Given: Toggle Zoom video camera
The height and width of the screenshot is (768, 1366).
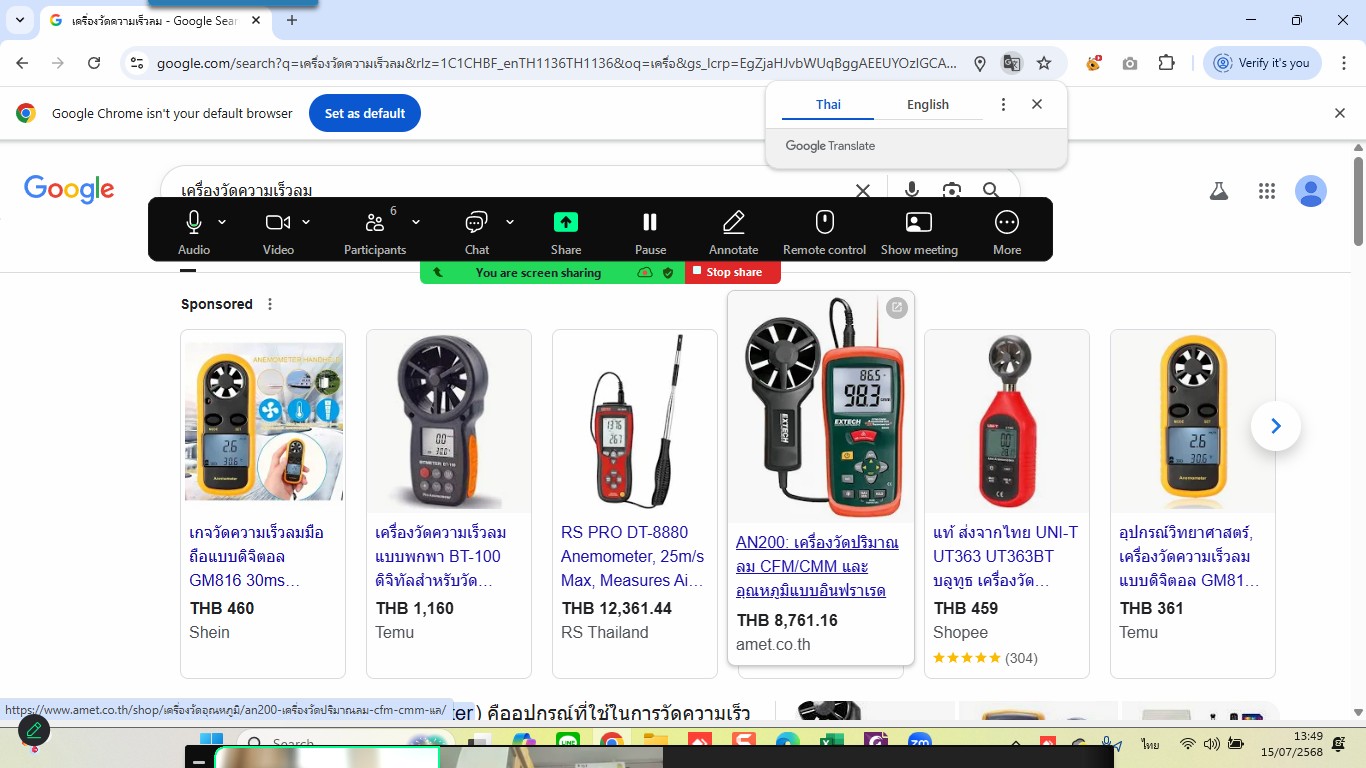Looking at the screenshot, I should 278,232.
